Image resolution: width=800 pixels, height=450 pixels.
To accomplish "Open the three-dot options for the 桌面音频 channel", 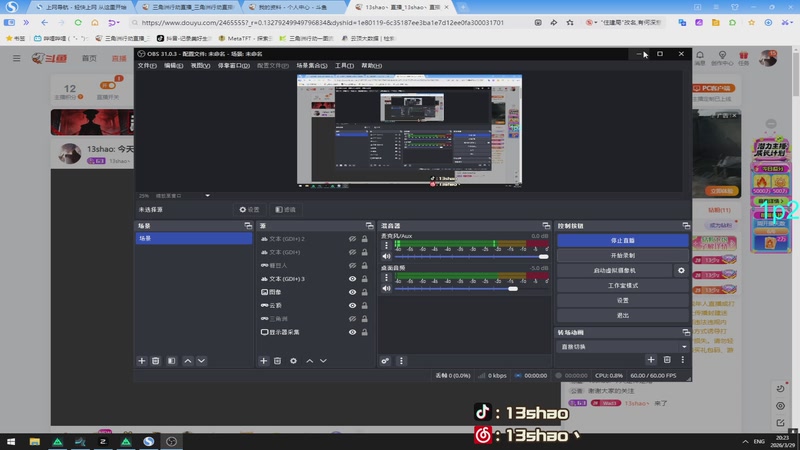I will pos(386,277).
